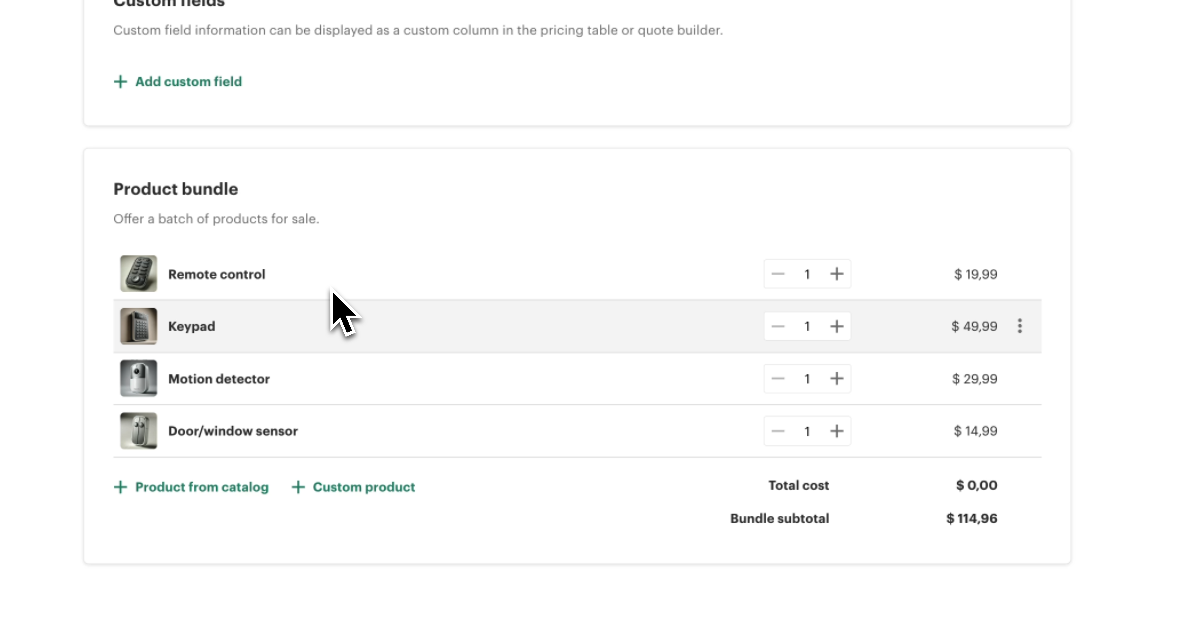Select the Door/window sensor thumbnail

click(x=138, y=431)
